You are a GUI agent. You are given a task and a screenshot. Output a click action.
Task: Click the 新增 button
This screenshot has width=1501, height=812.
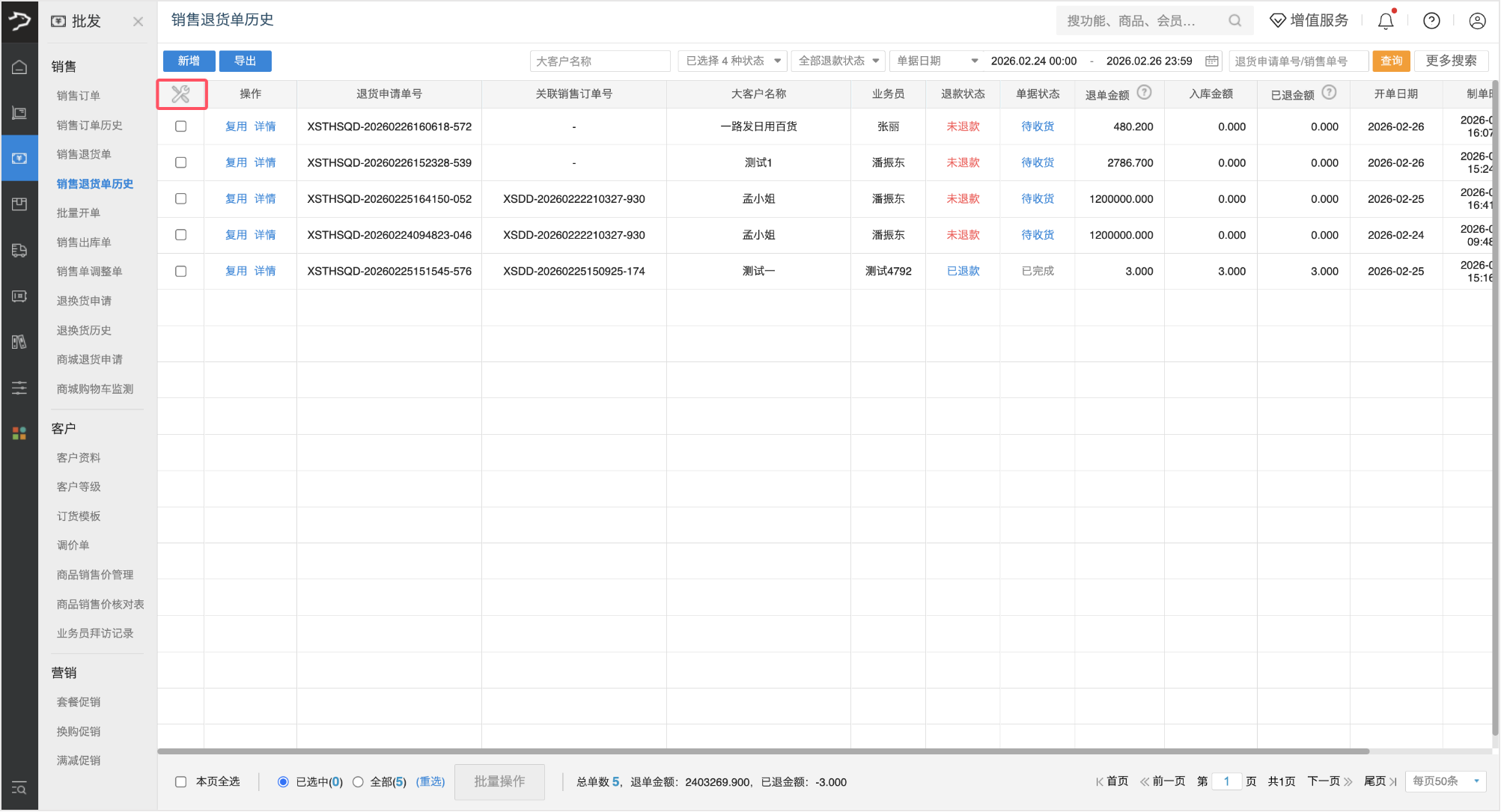click(x=189, y=61)
